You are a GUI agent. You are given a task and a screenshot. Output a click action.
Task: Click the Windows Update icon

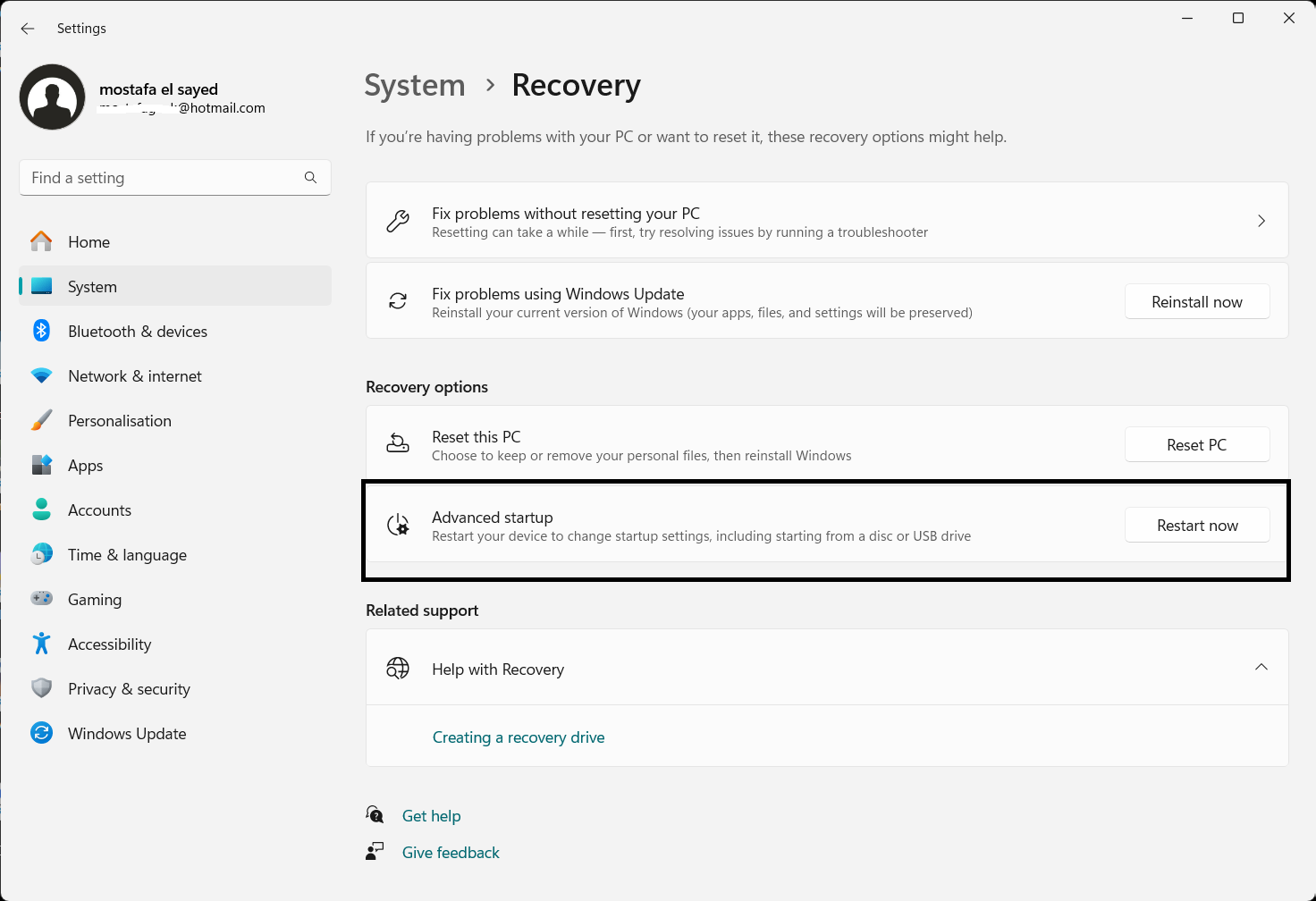click(41, 733)
